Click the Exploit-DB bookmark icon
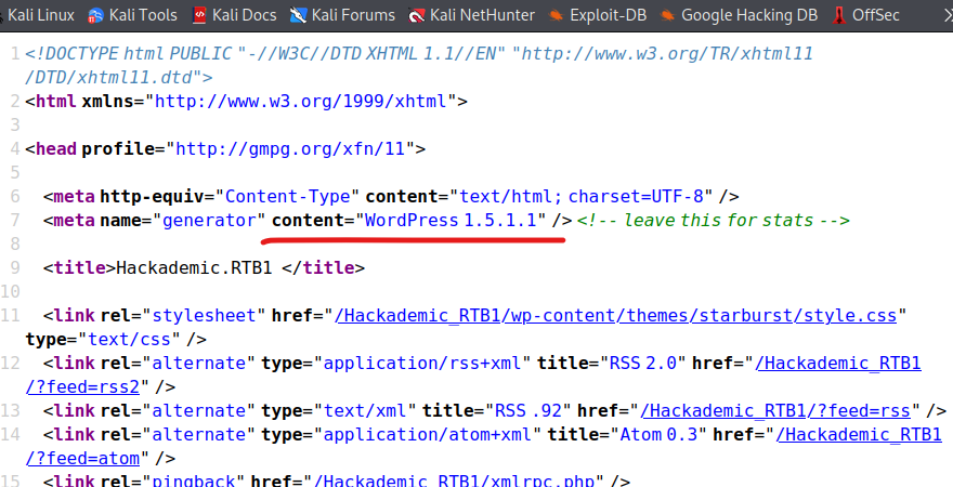 tap(555, 15)
